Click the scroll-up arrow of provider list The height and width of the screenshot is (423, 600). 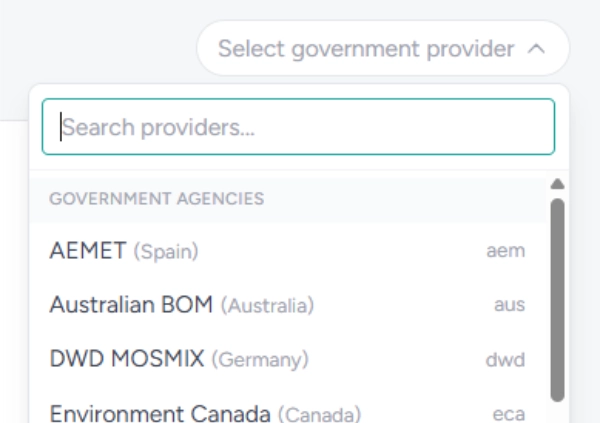pyautogui.click(x=558, y=184)
